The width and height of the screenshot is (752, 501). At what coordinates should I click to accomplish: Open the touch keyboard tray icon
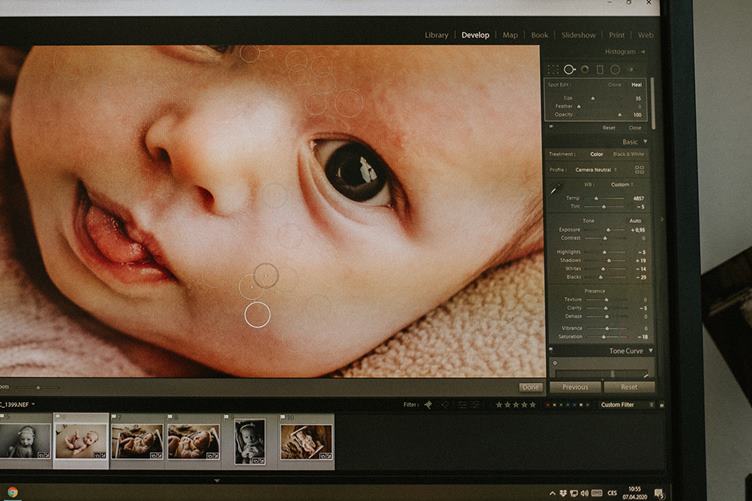point(597,493)
